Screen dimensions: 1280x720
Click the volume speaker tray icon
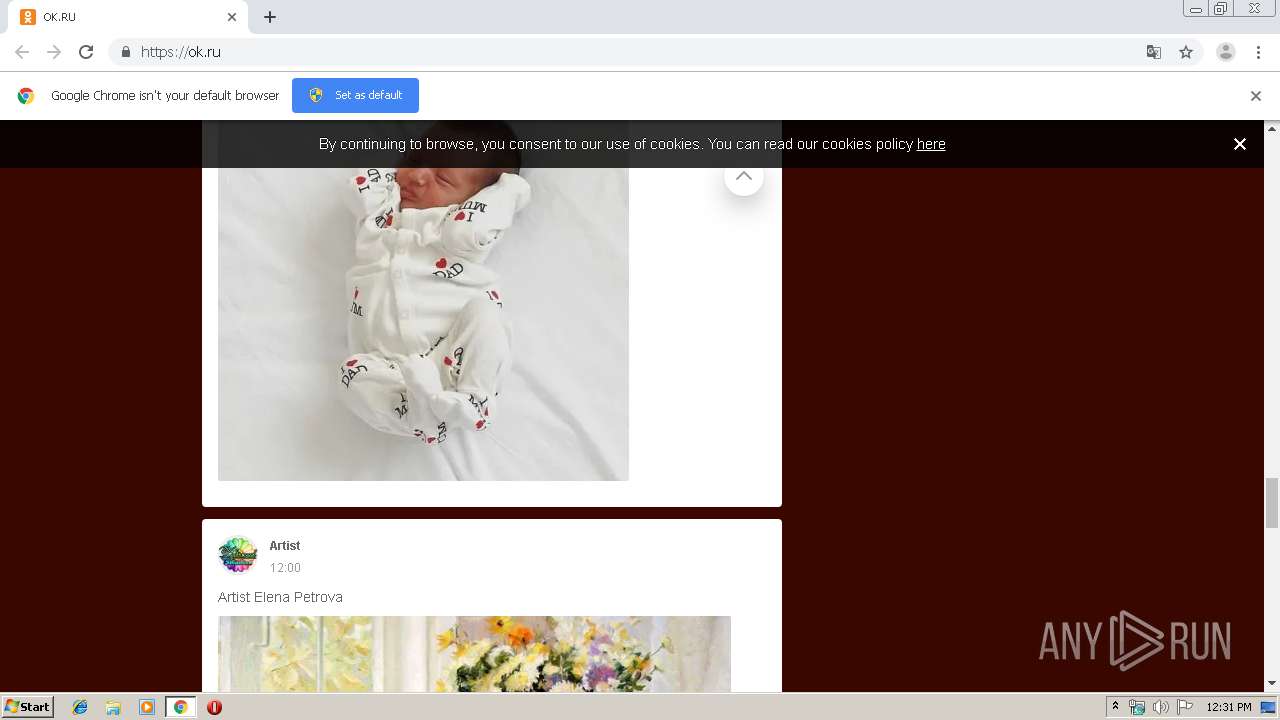(1160, 707)
